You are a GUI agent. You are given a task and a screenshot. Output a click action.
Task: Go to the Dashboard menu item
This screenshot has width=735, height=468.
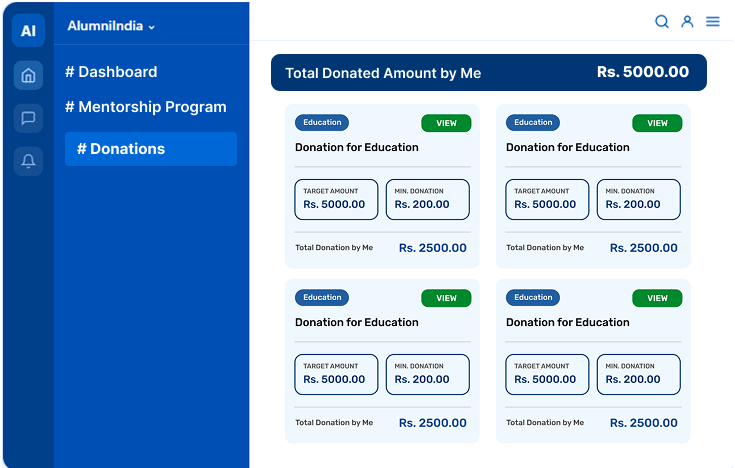111,72
